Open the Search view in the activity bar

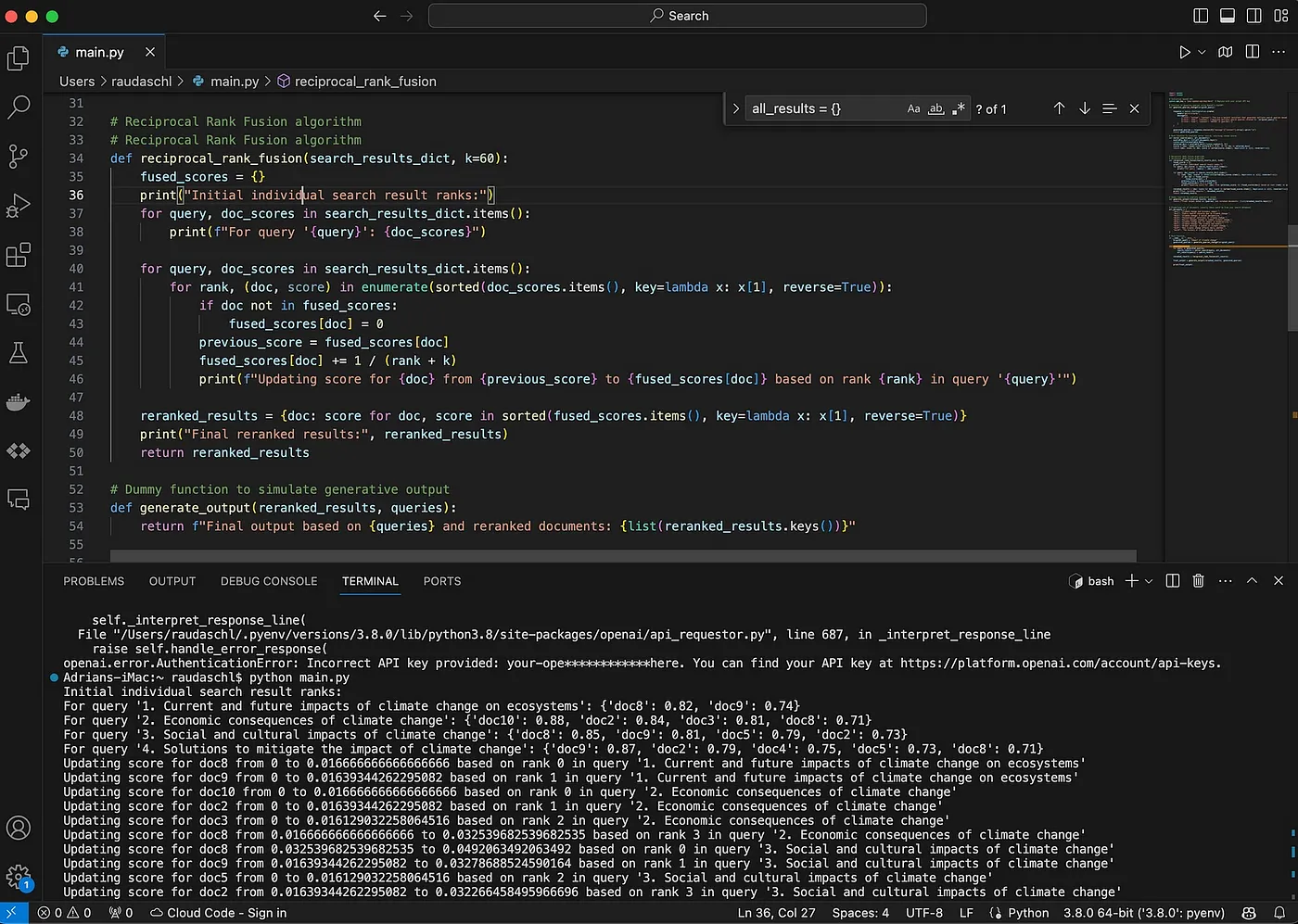(19, 108)
